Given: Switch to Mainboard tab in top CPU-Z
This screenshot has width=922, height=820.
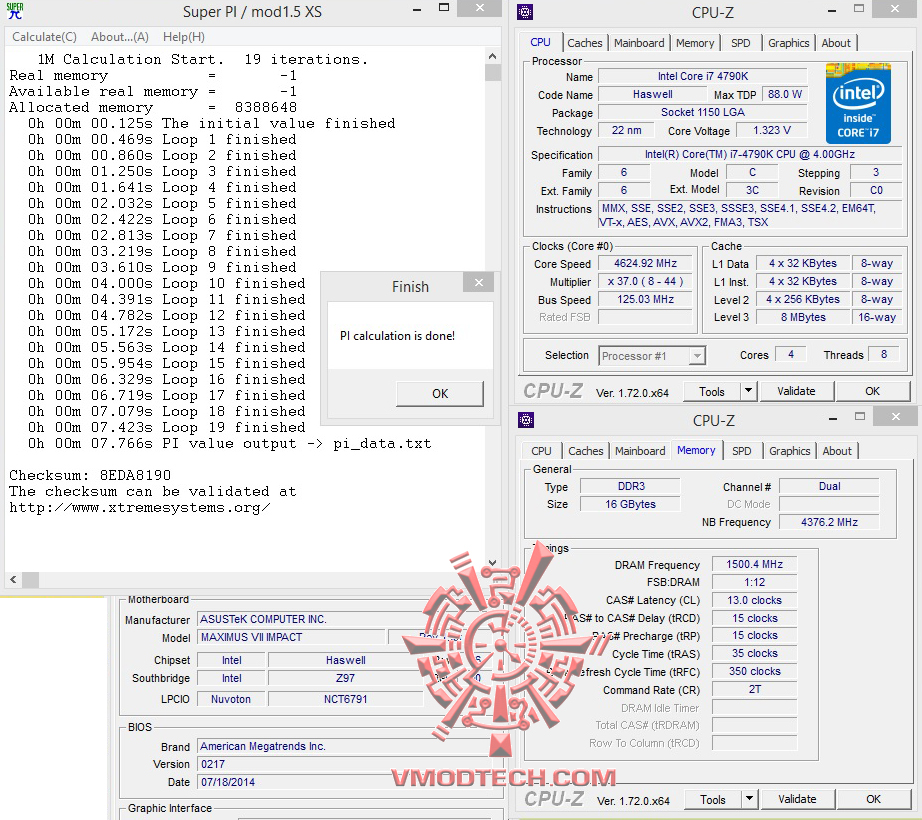Looking at the screenshot, I should click(639, 43).
